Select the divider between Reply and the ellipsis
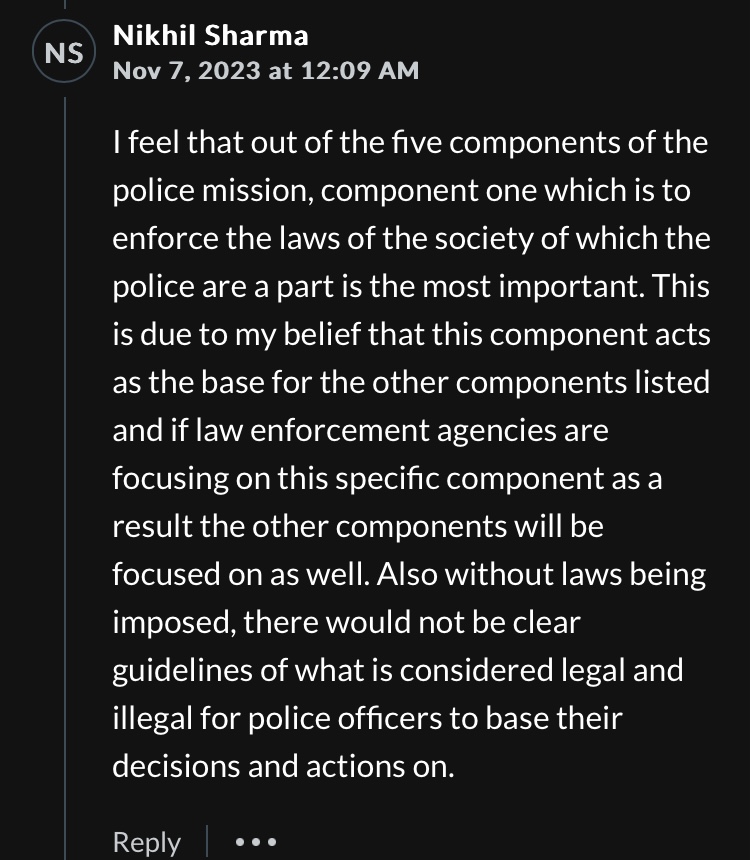750x860 pixels. pyautogui.click(x=208, y=842)
